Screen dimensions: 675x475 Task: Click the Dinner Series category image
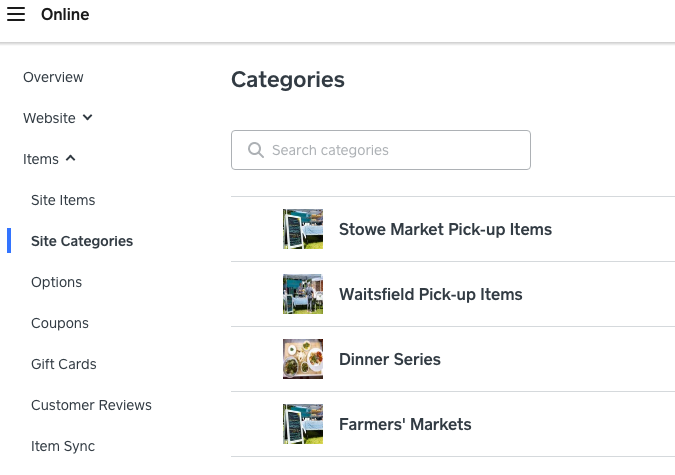pyautogui.click(x=303, y=359)
